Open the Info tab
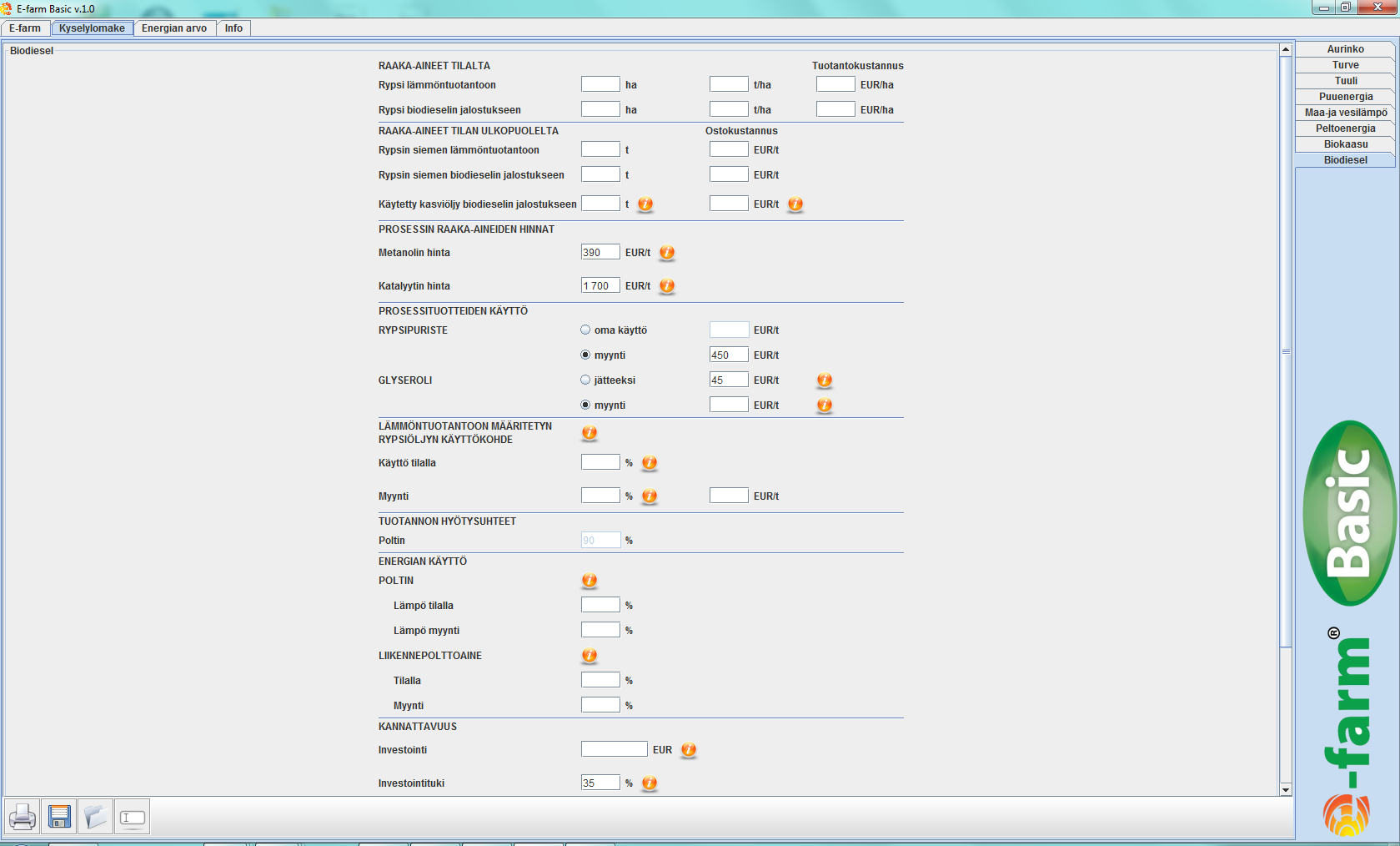The height and width of the screenshot is (846, 1400). coord(233,28)
